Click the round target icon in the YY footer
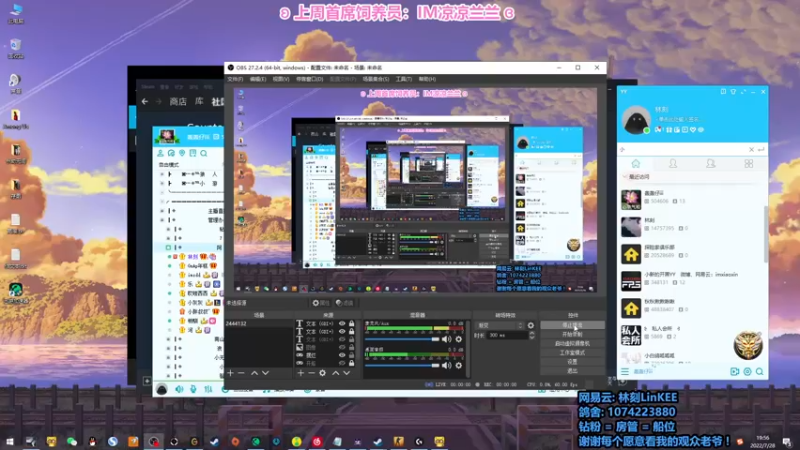Image resolution: width=800 pixels, height=450 pixels. 747,371
